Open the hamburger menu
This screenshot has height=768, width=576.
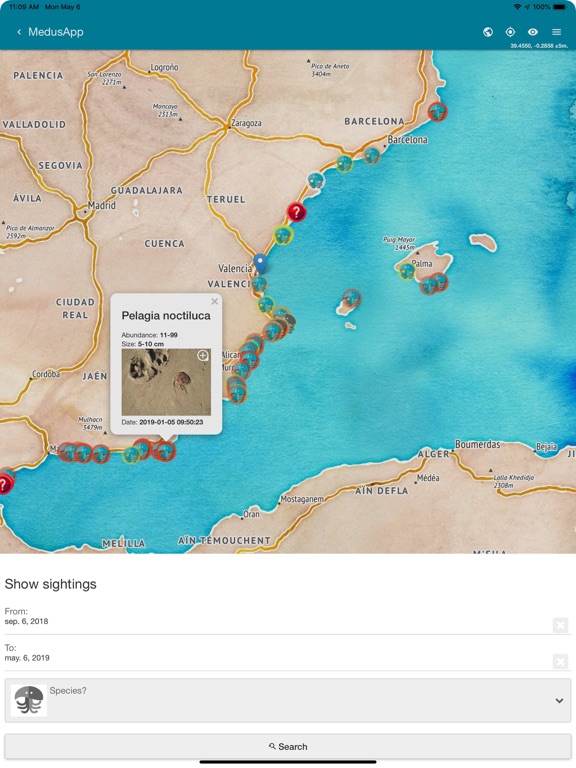pyautogui.click(x=556, y=32)
